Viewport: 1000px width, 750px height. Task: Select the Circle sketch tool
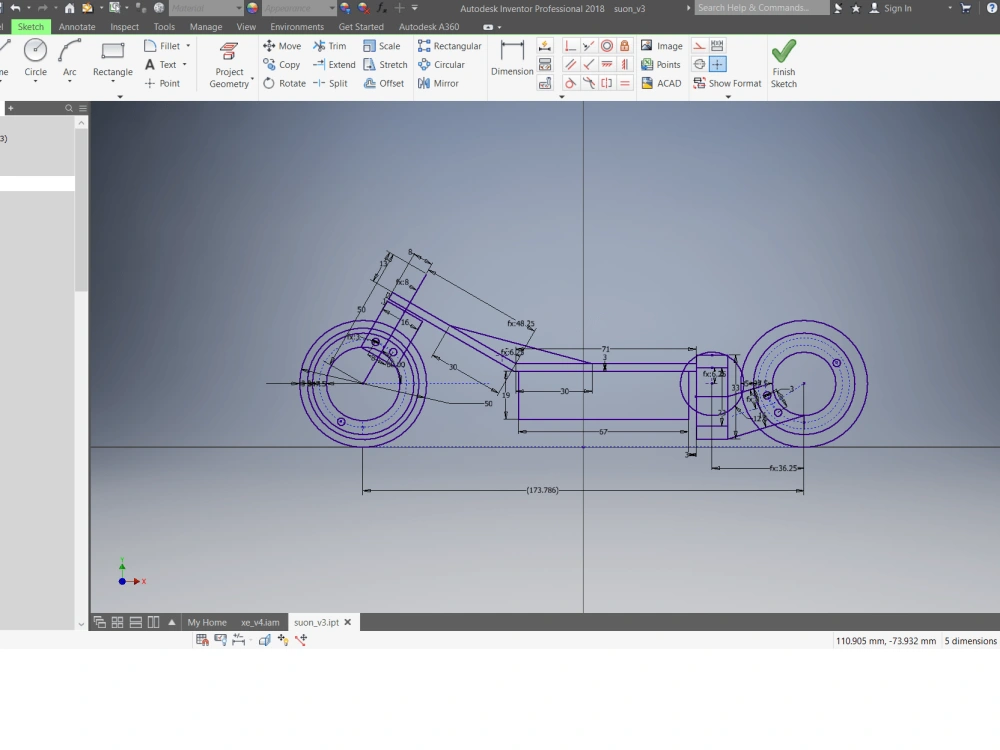point(35,57)
